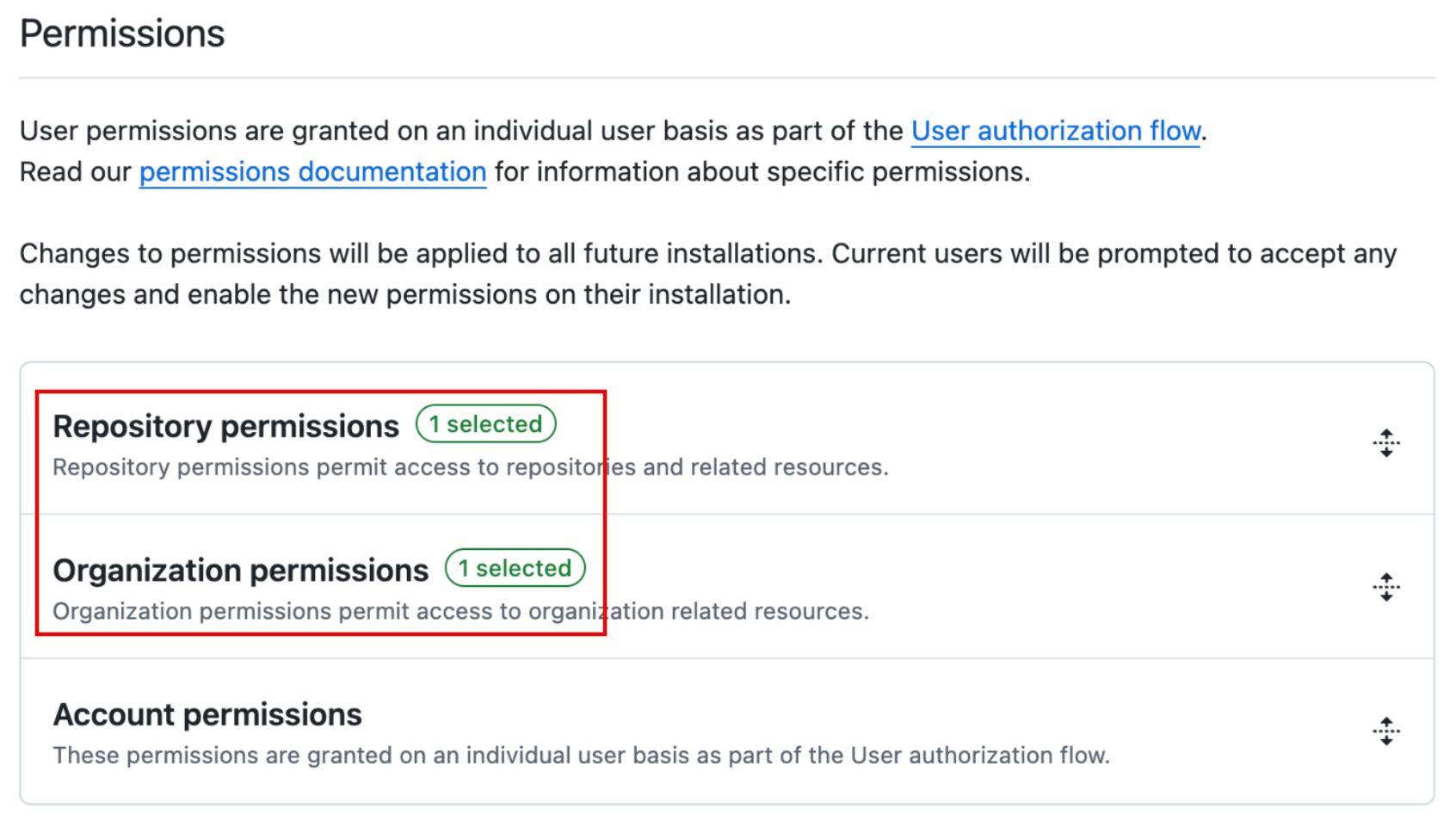Click the Repository permissions heading
The width and height of the screenshot is (1456, 821).
[225, 426]
